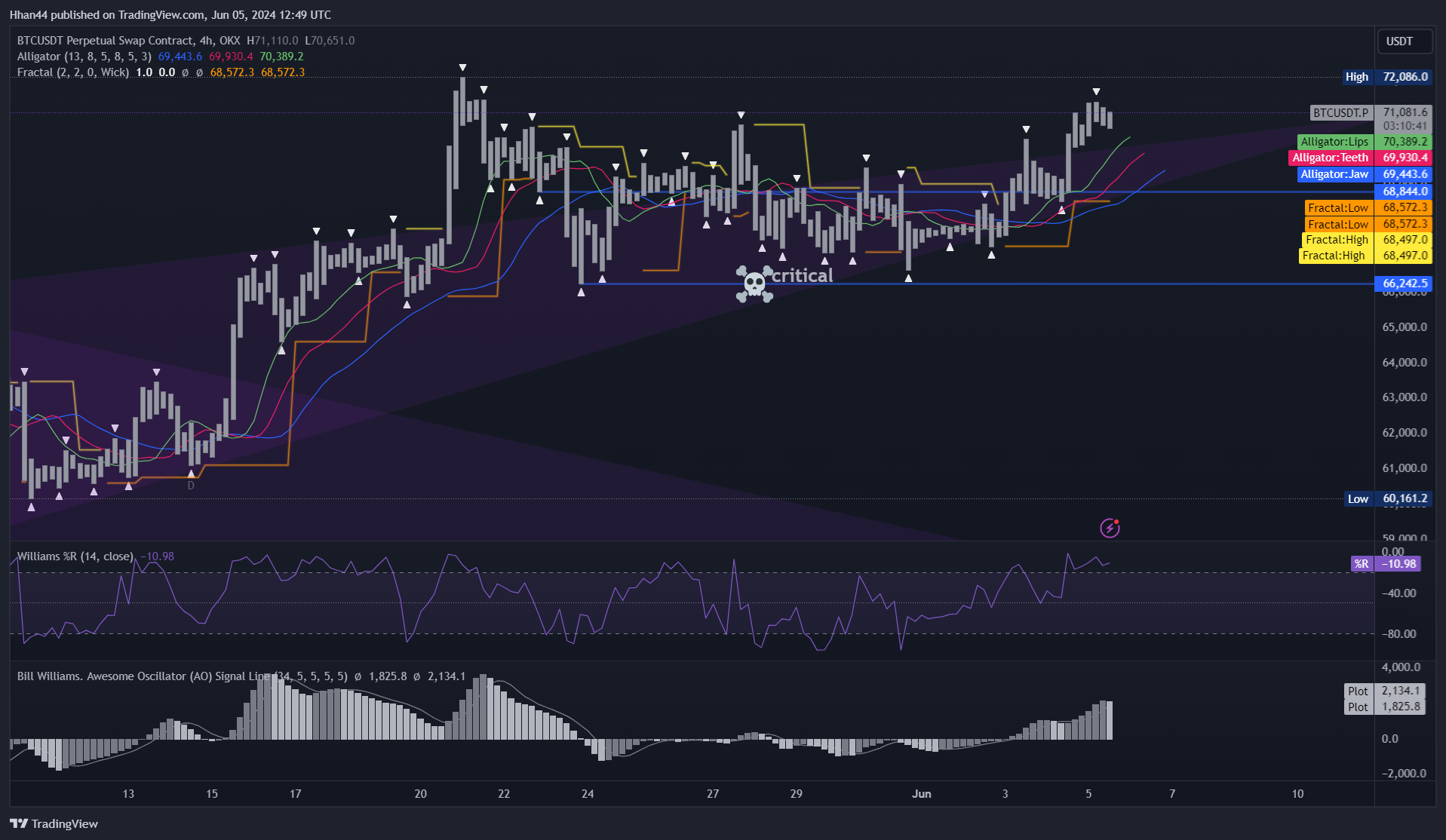
Task: Click the Williams %R (14, close) legend
Action: click(x=75, y=556)
